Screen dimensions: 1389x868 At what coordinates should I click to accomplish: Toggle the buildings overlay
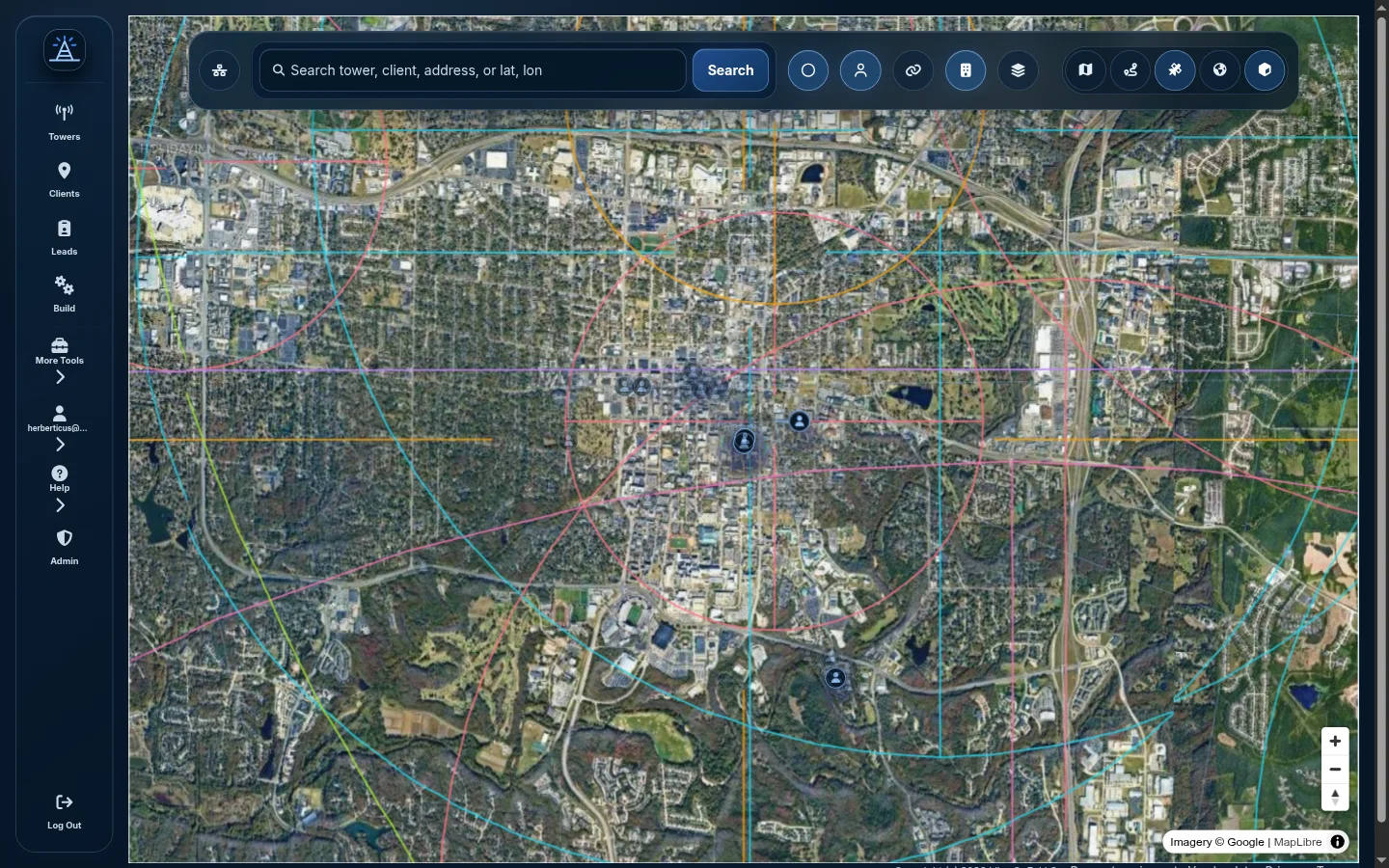966,70
